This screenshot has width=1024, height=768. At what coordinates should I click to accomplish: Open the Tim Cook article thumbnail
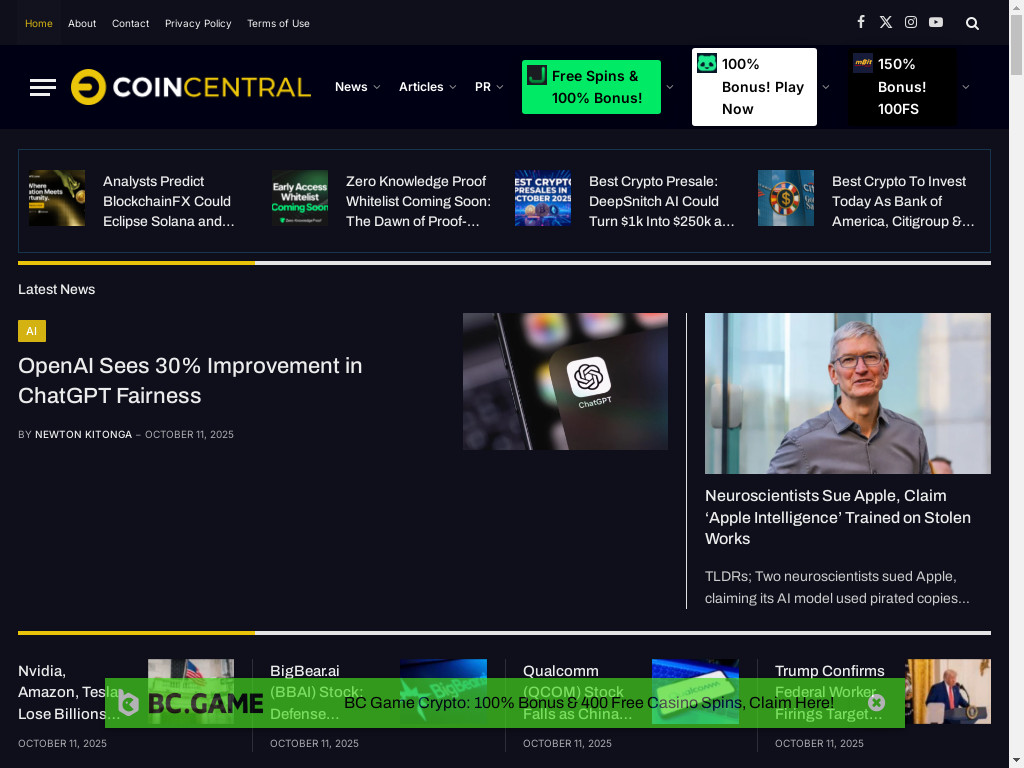[x=847, y=393]
